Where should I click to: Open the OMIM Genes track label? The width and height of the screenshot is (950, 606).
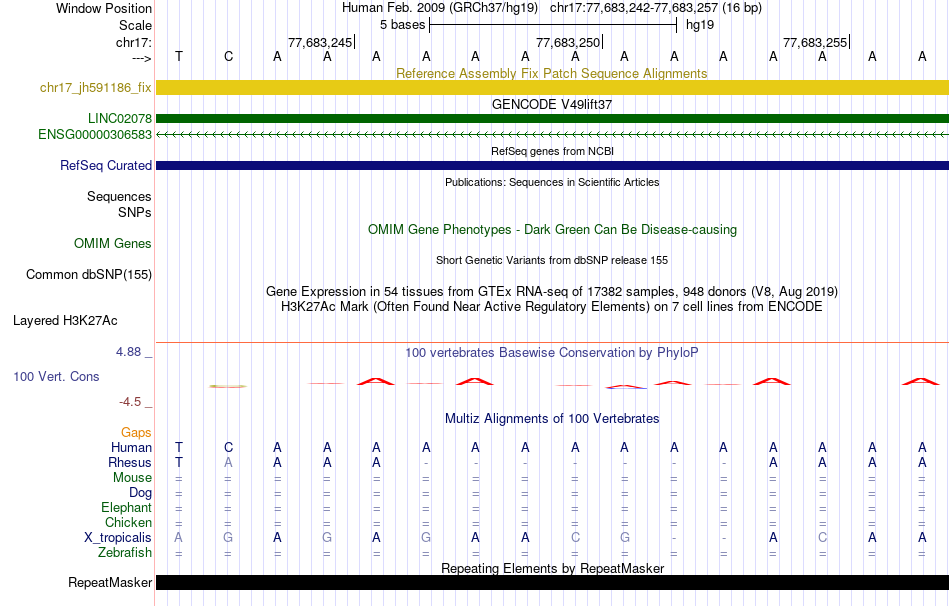(x=113, y=244)
